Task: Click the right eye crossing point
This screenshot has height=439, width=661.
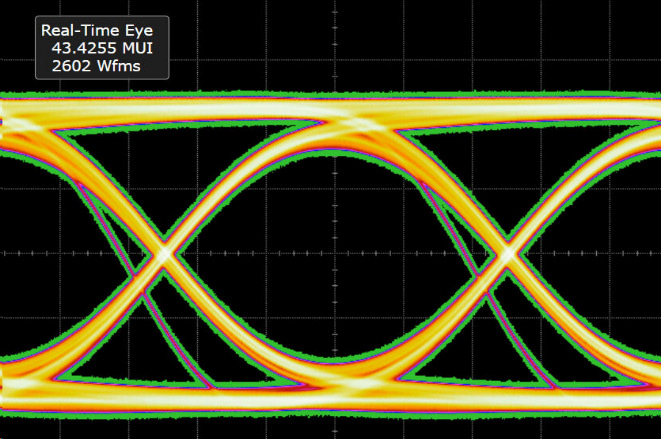Action: point(509,253)
